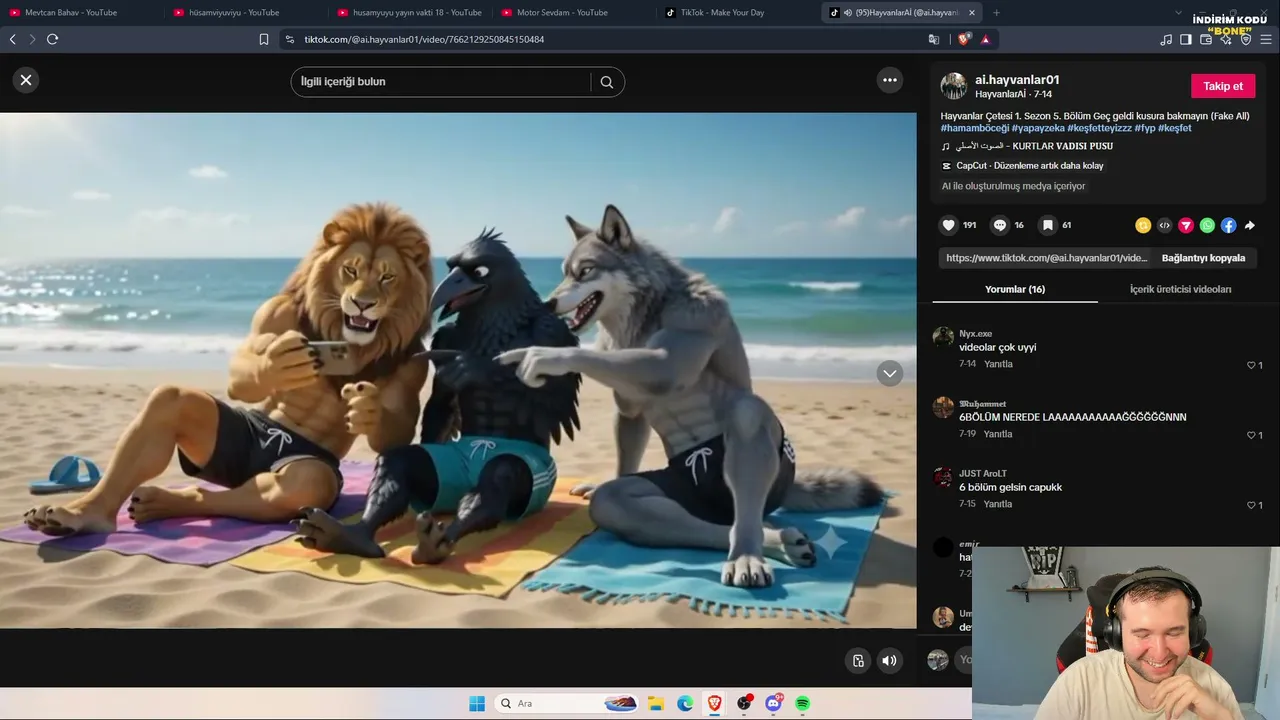Share the video to Facebook
The width and height of the screenshot is (1280, 720).
1228,225
